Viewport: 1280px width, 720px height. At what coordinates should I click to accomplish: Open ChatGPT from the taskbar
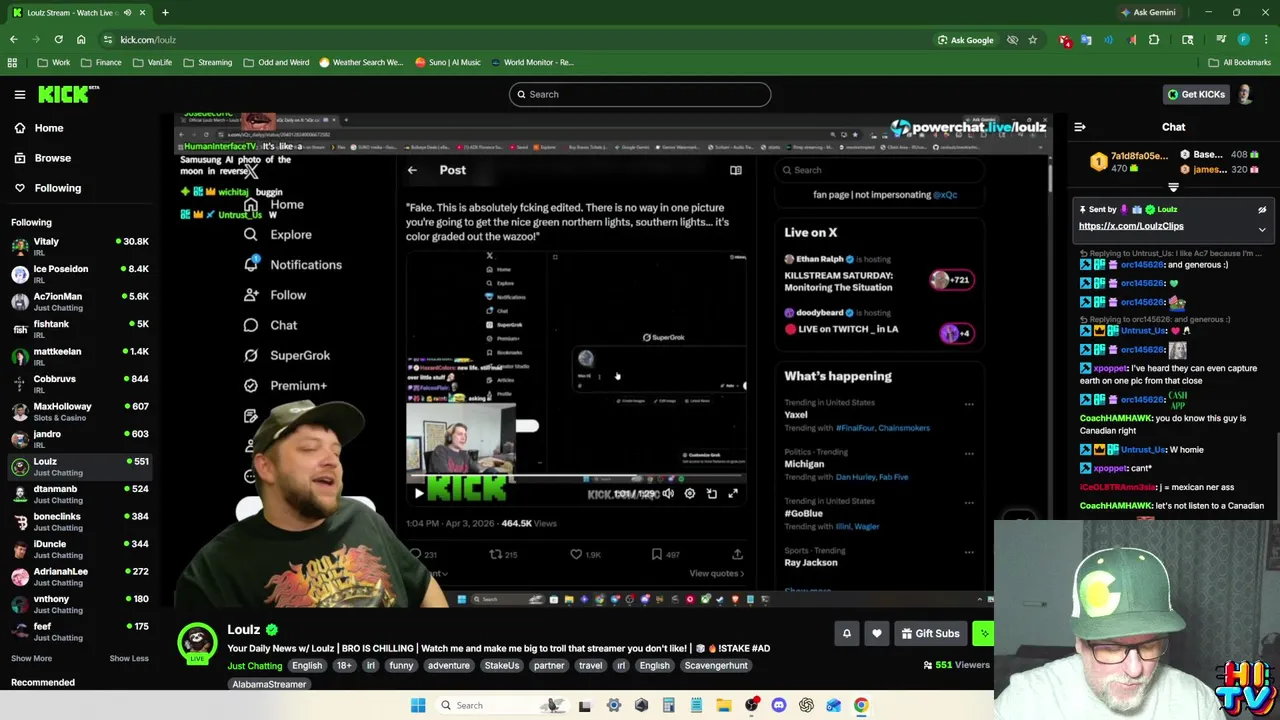point(806,705)
